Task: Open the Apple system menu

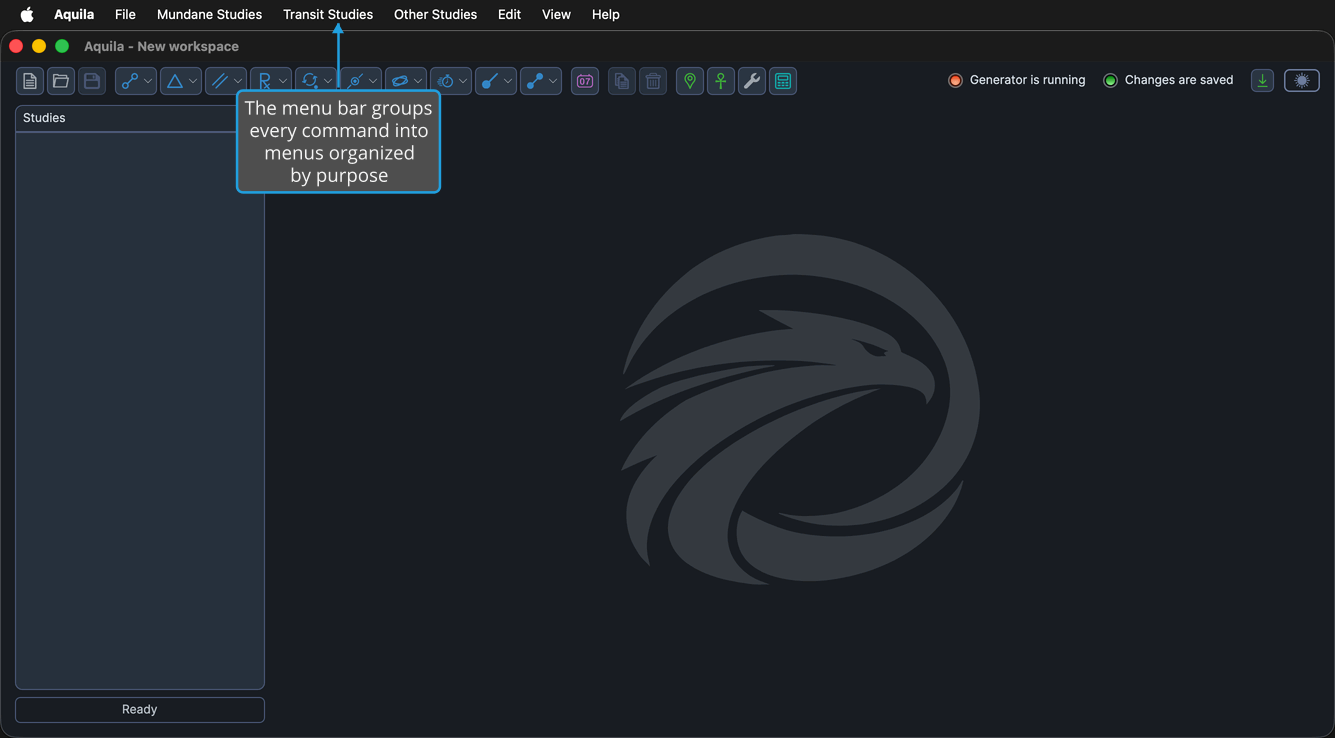Action: [27, 14]
